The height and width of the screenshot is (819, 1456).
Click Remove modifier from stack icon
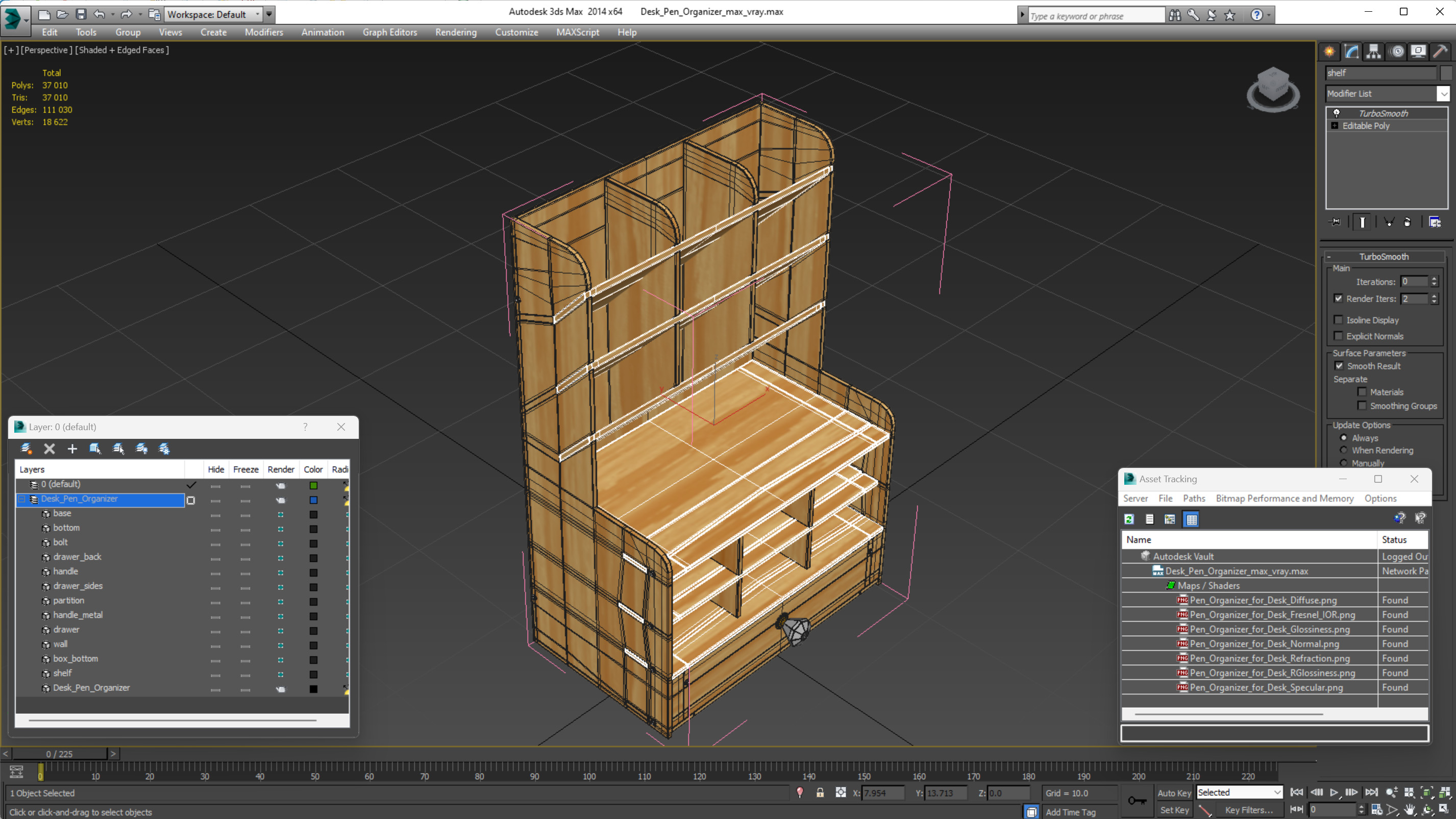pos(1408,222)
